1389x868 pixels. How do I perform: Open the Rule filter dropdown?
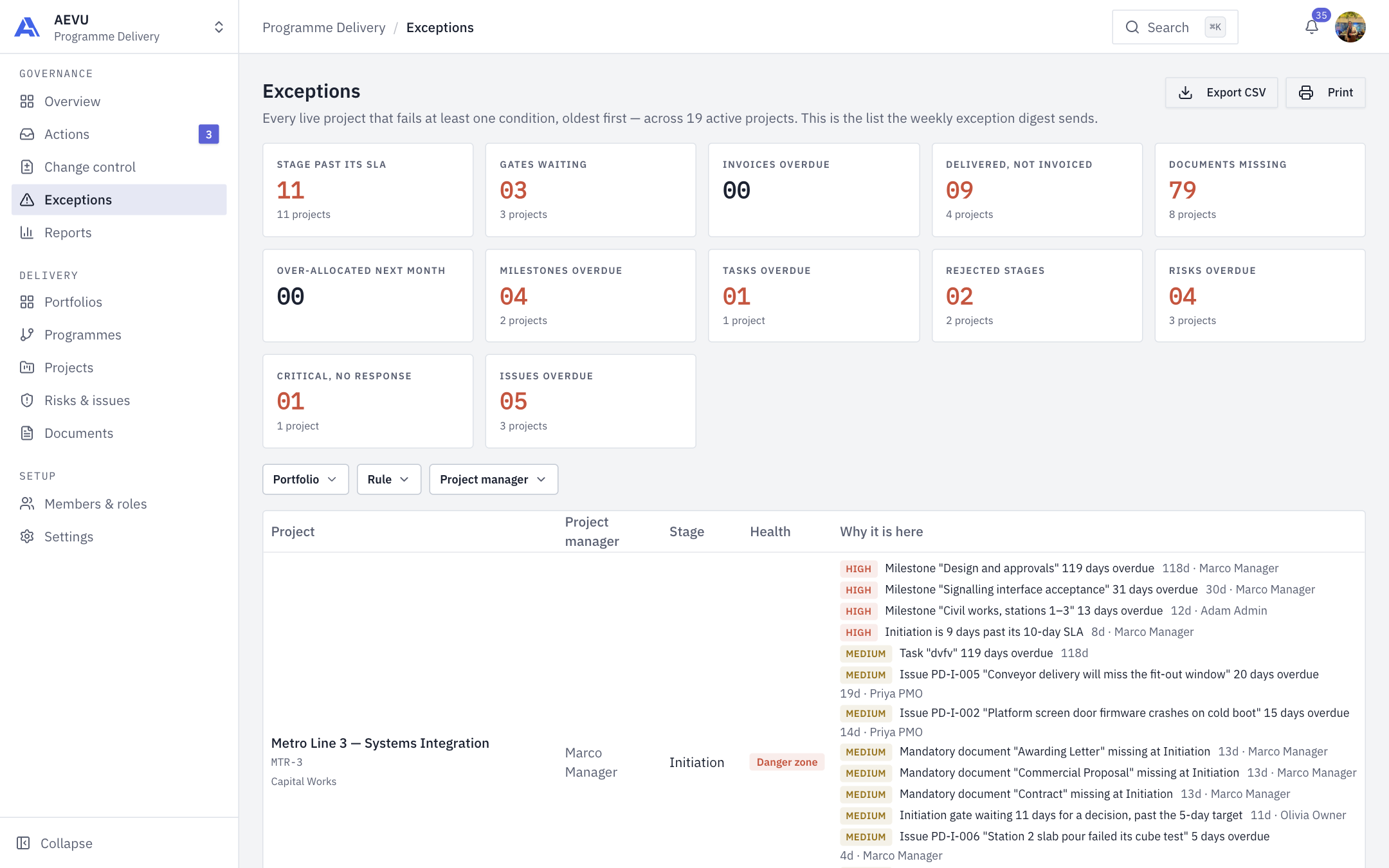[389, 480]
